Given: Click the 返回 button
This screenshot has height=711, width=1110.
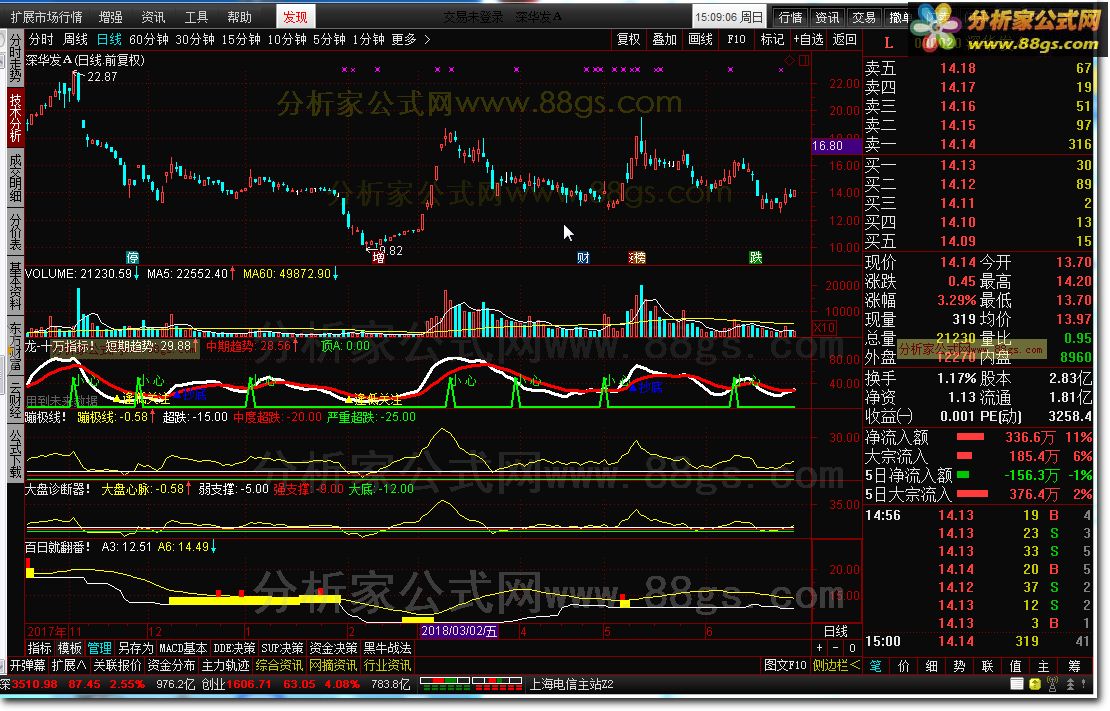Looking at the screenshot, I should coord(845,40).
